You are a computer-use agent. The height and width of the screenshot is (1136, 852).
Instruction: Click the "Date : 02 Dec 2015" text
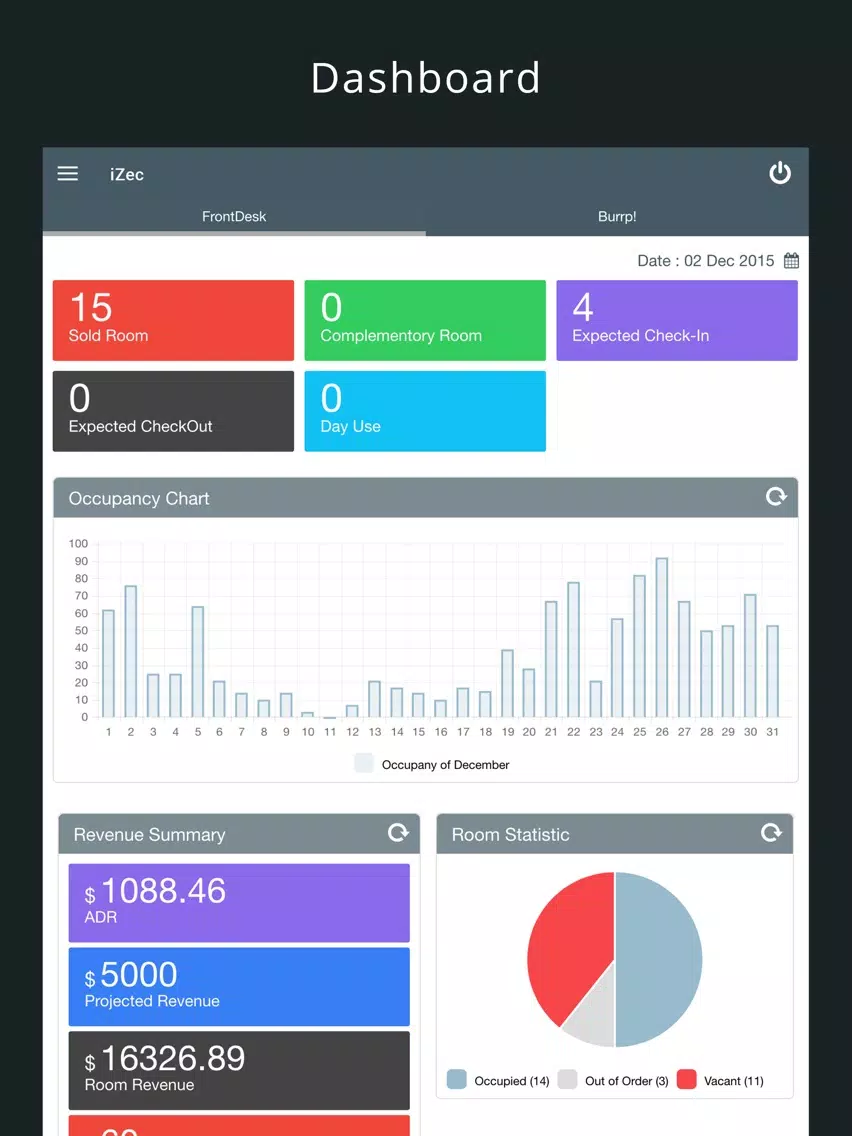click(706, 261)
